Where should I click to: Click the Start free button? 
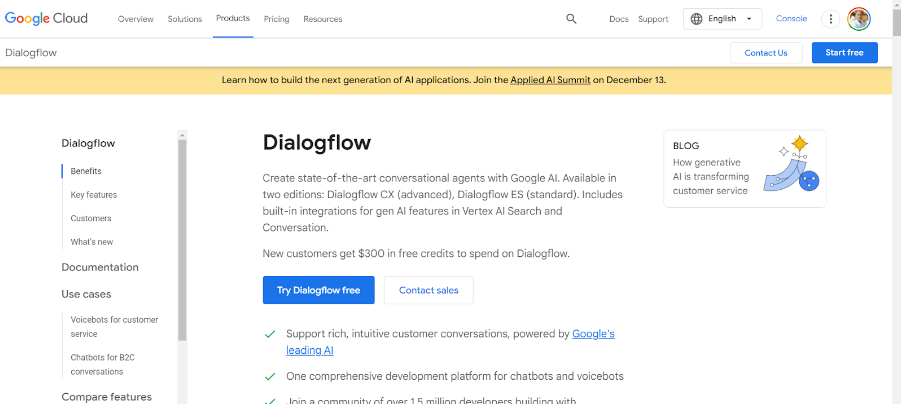click(845, 53)
